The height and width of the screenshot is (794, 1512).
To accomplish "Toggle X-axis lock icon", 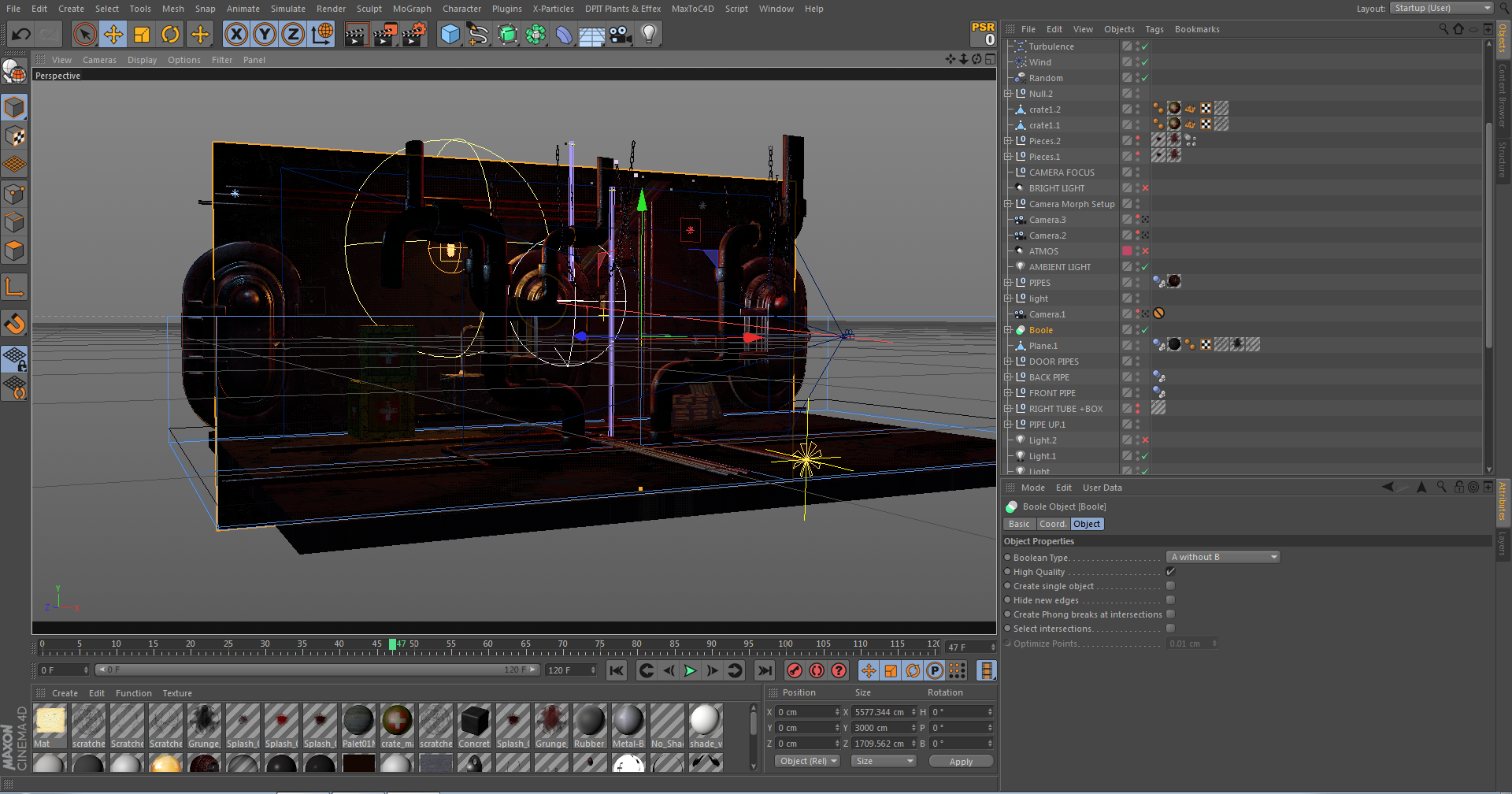I will (x=235, y=34).
